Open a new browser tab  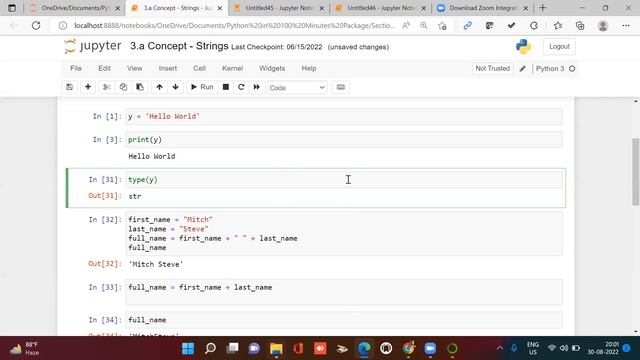point(542,8)
